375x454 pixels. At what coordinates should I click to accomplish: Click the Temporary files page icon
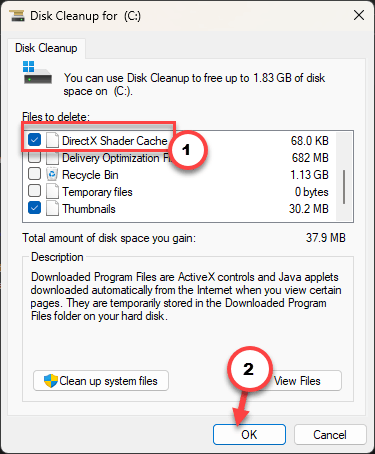[x=52, y=191]
